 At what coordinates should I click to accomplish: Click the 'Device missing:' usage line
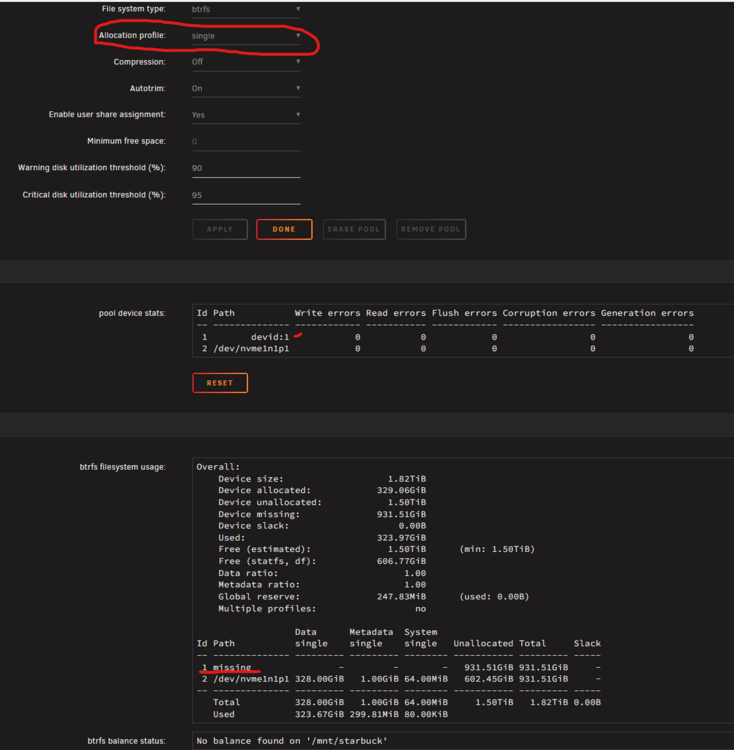322,514
